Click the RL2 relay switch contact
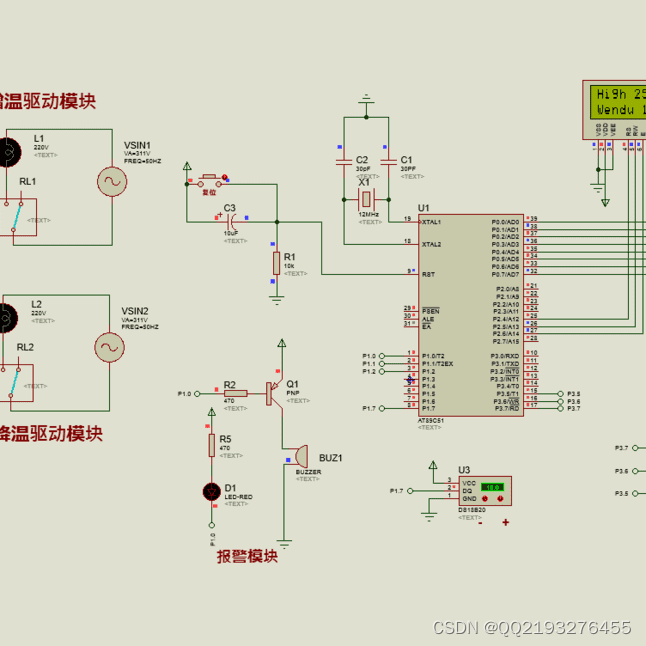This screenshot has height=646, width=646. (x=16, y=383)
